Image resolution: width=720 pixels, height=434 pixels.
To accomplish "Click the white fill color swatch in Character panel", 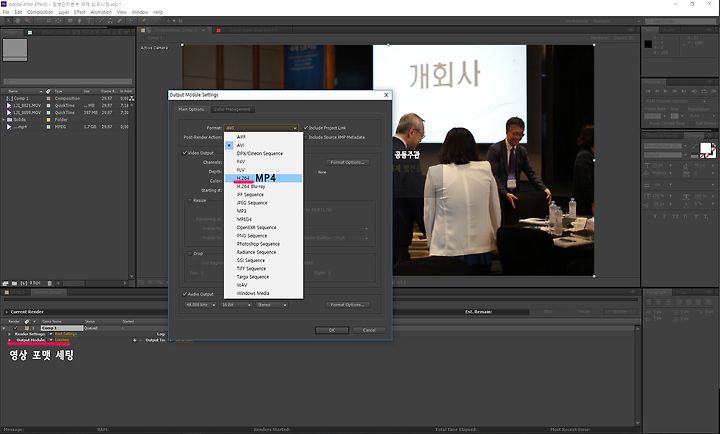I will (x=705, y=148).
